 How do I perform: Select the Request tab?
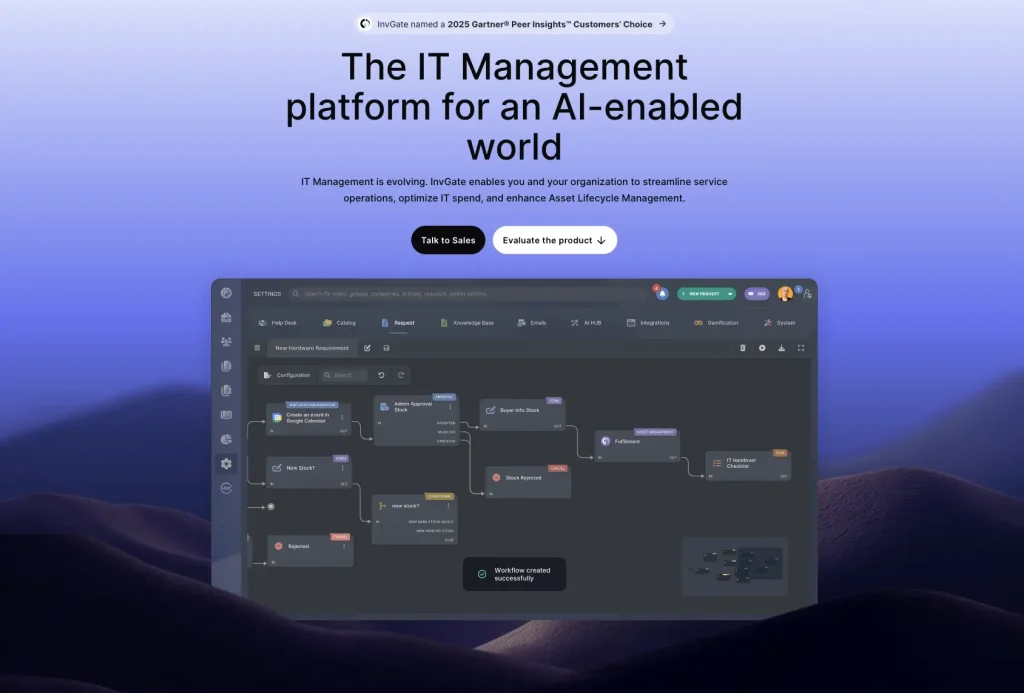(x=398, y=323)
